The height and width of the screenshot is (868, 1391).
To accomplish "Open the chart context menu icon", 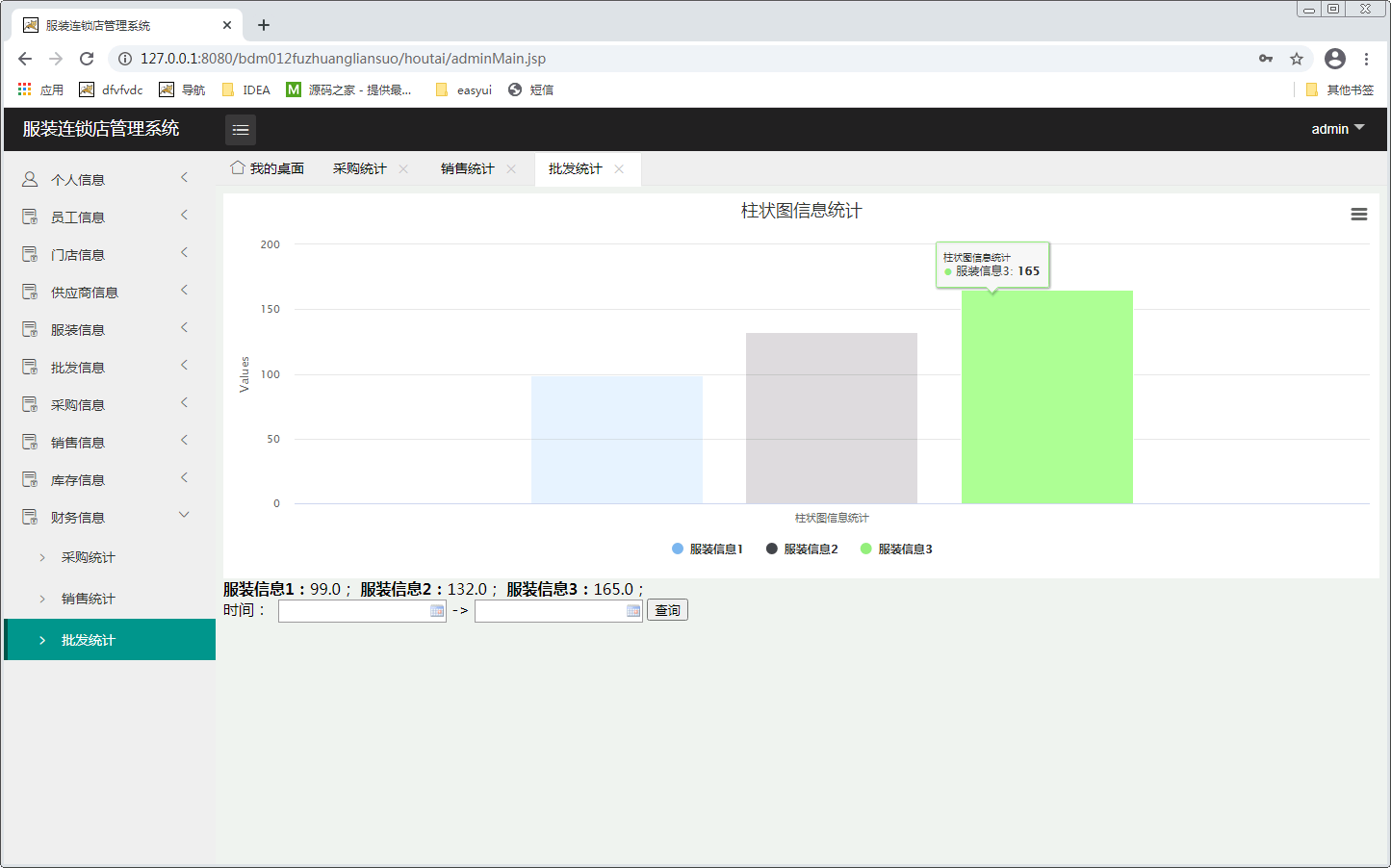I will click(x=1358, y=215).
